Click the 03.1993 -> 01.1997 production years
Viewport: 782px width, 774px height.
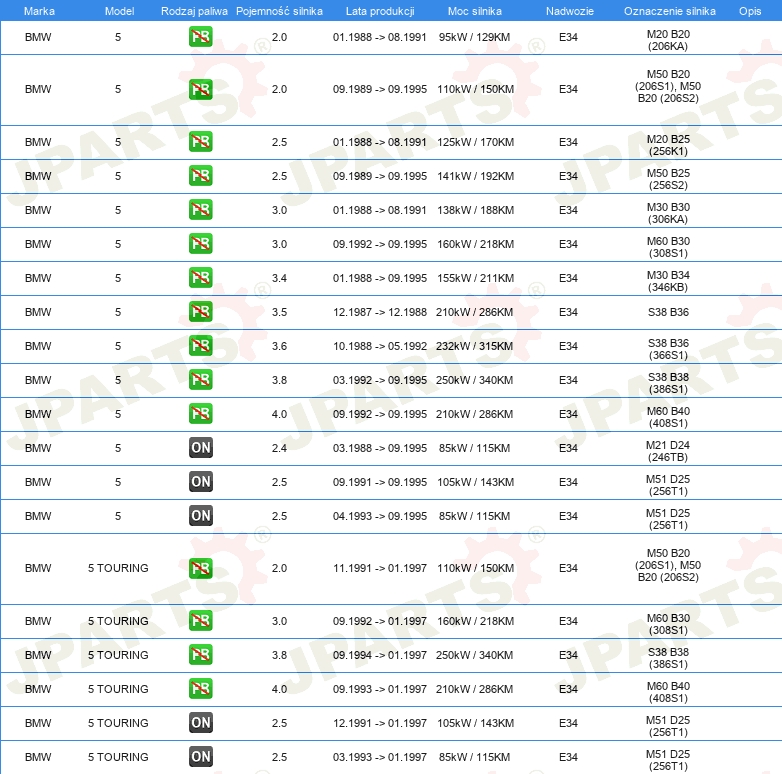point(380,757)
